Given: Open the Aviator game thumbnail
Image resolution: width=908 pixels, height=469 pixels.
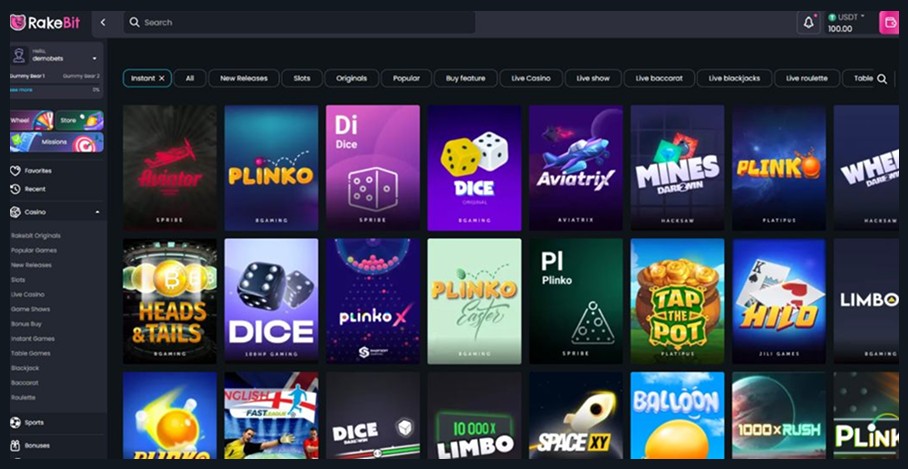Looking at the screenshot, I should pyautogui.click(x=170, y=168).
